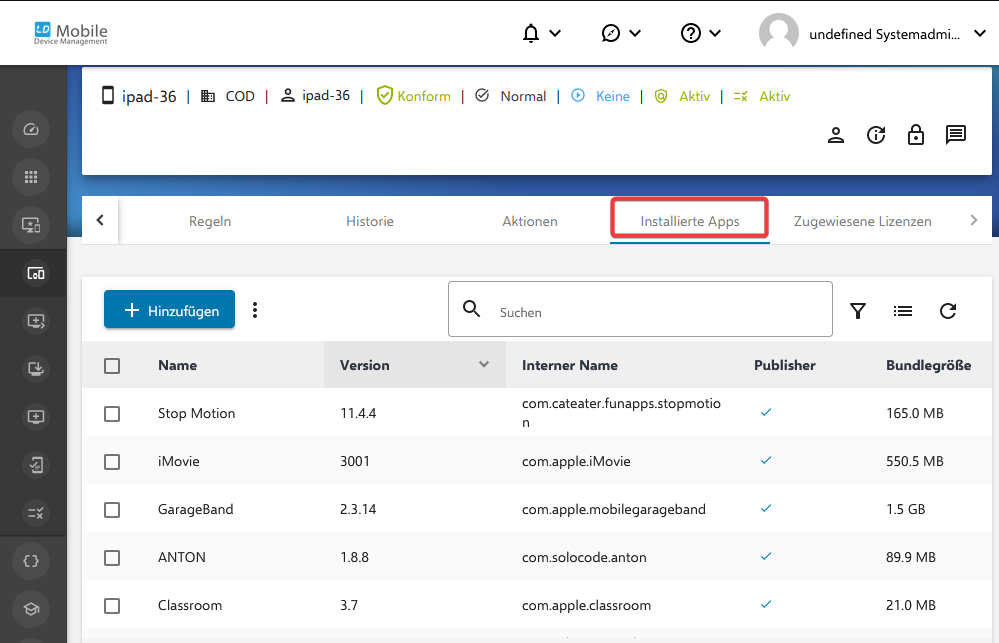This screenshot has height=643, width=999.
Task: Click the device user person icon
Action: pos(836,135)
